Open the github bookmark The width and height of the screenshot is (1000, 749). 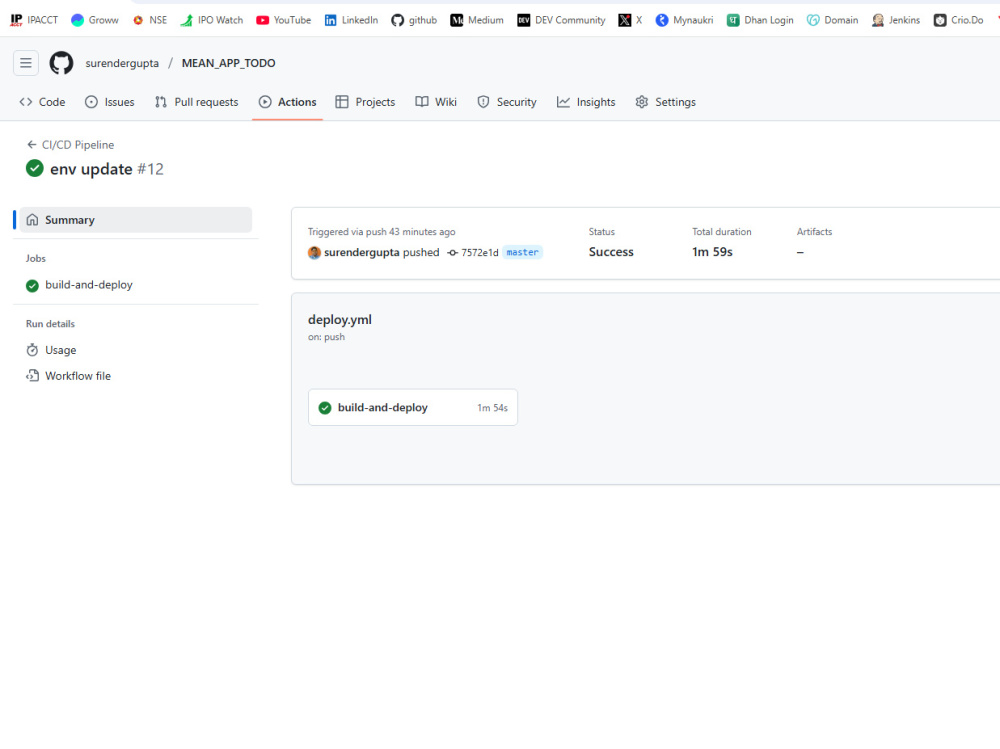[415, 20]
